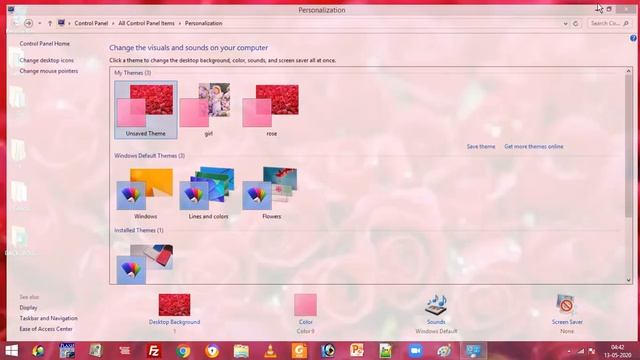This screenshot has width=640, height=360.
Task: Click the computer icon in address bar
Action: (61, 23)
